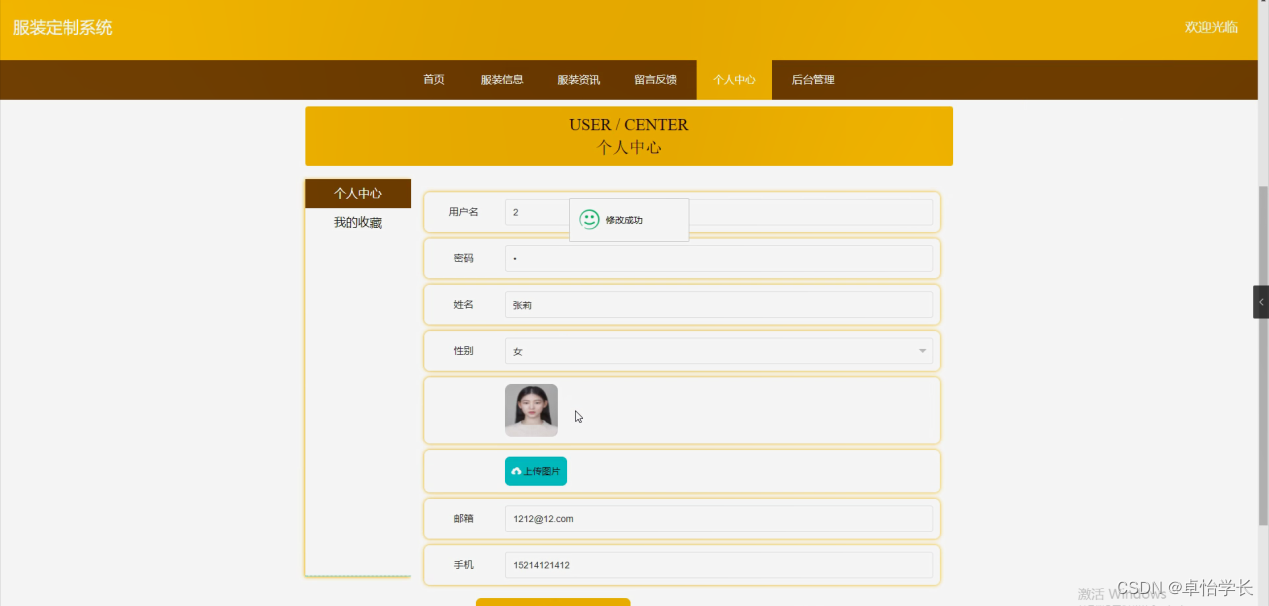Click the 服装定制系统 site title
This screenshot has width=1269, height=606.
point(62,28)
